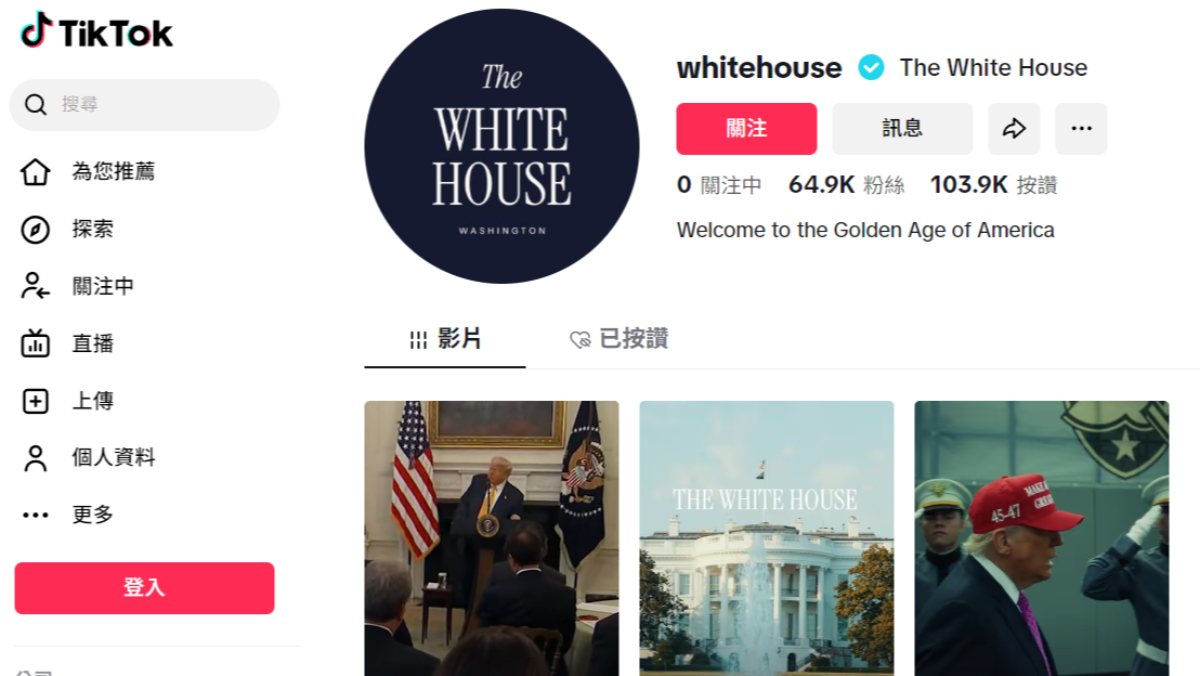Open the red cap video thumbnail

[x=1041, y=538]
